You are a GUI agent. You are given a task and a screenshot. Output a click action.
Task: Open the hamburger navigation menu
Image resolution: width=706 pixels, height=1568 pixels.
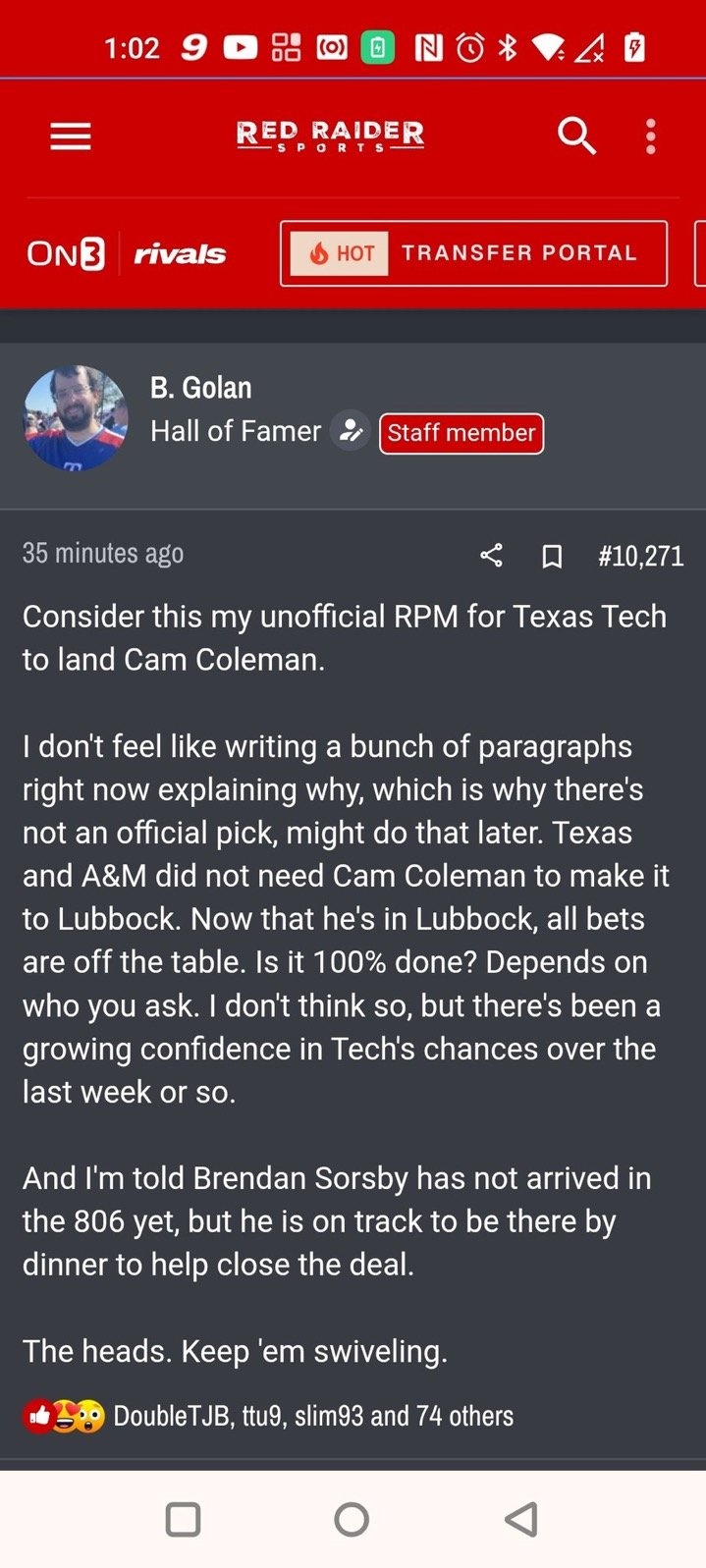pos(71,136)
